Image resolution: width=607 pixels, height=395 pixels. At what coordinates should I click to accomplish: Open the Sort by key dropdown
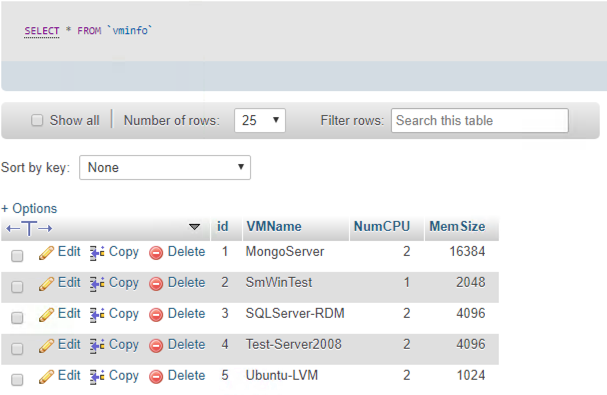tap(165, 168)
